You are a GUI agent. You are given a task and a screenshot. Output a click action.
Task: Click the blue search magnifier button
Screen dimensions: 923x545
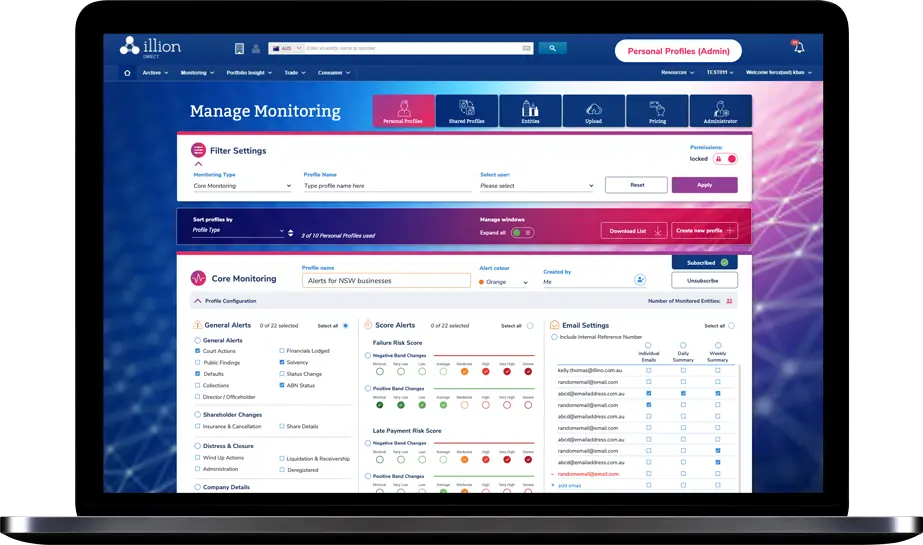(552, 48)
